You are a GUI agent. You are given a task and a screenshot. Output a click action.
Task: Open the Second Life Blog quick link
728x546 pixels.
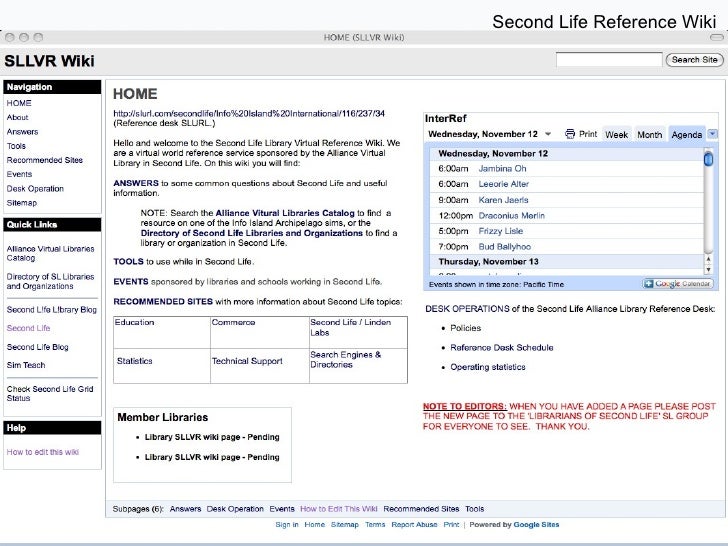37,347
